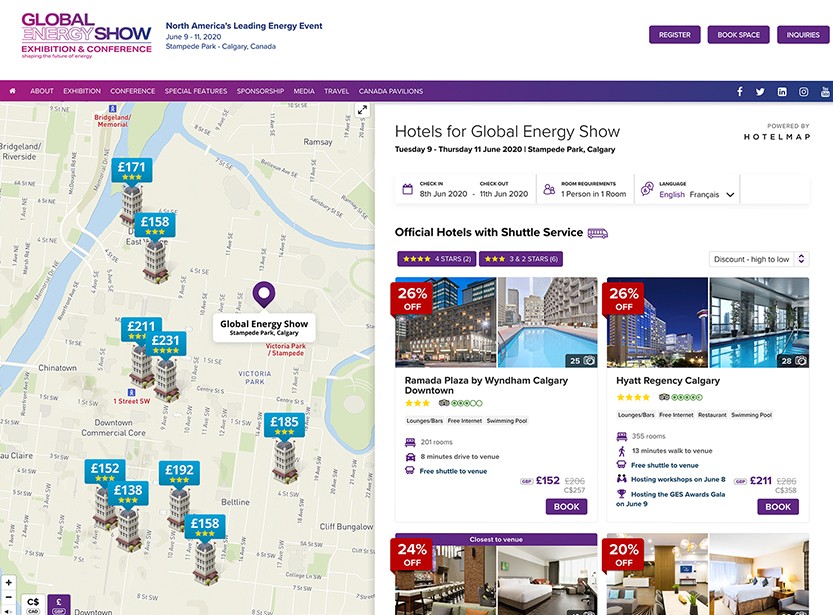
Task: View the 20% off hotel bedroom photo
Action: (760, 575)
